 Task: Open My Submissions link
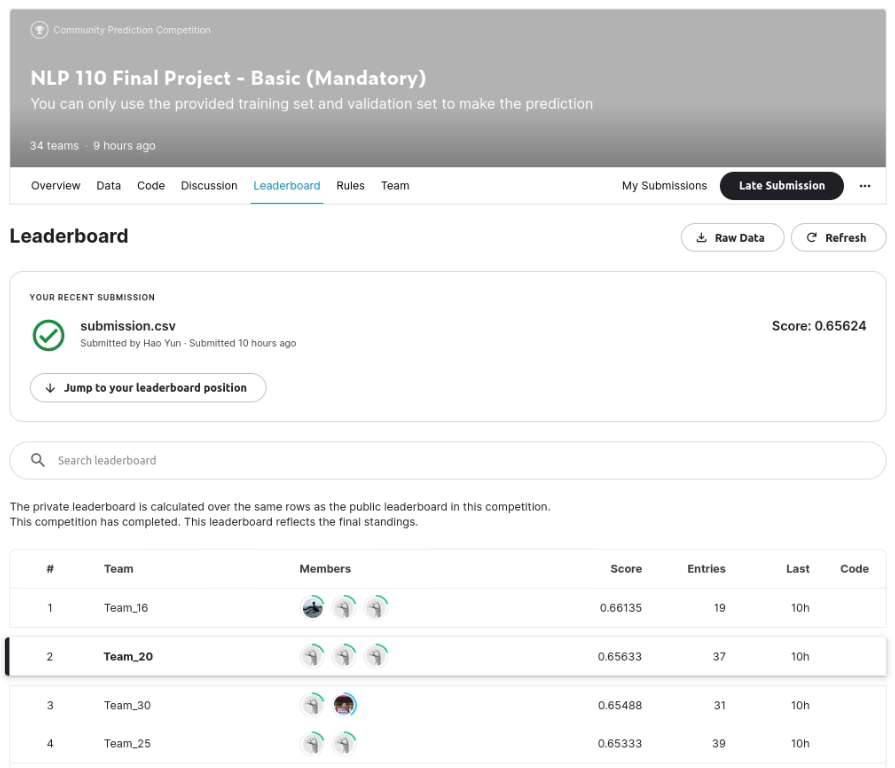coord(664,186)
